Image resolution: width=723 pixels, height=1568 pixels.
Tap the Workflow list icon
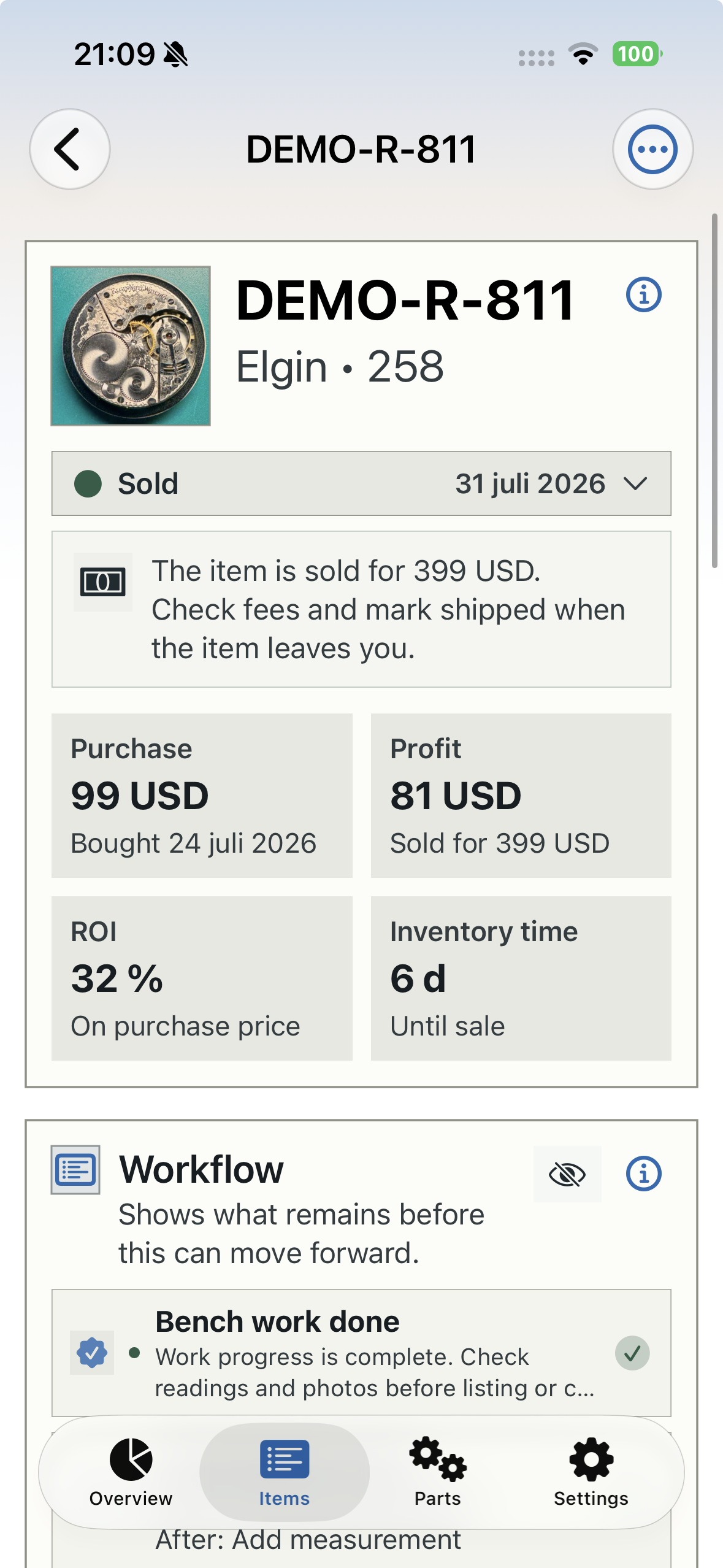pyautogui.click(x=75, y=1169)
